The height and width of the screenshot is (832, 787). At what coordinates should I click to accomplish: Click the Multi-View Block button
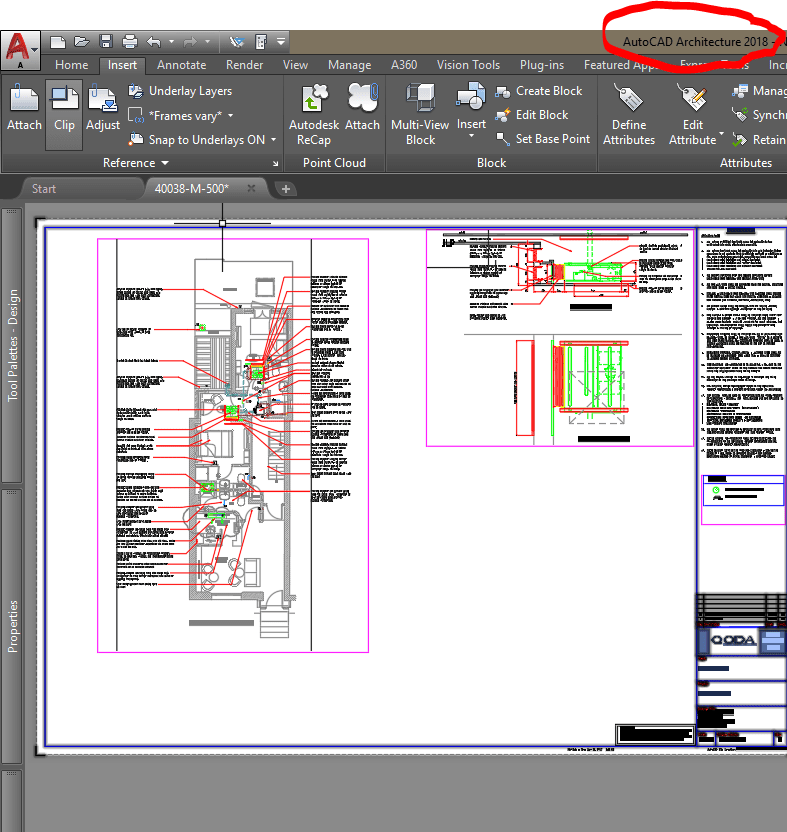click(x=420, y=114)
